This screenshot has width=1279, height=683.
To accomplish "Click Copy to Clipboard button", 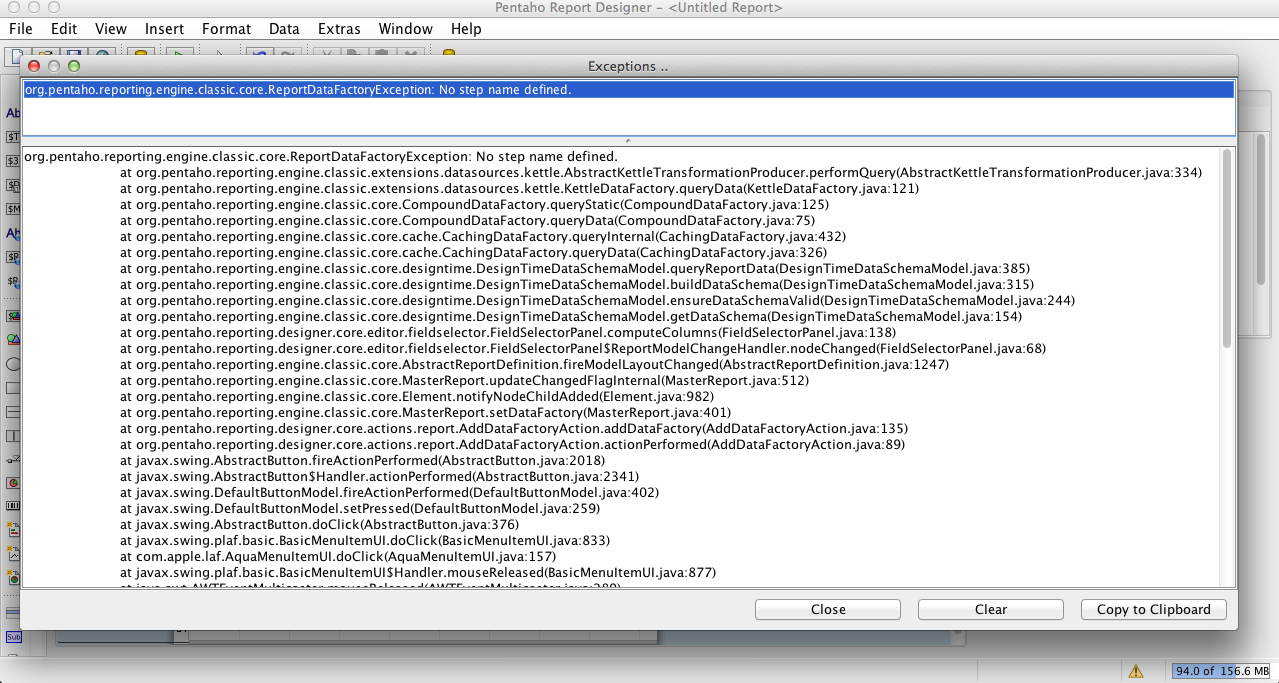I will (x=1154, y=609).
